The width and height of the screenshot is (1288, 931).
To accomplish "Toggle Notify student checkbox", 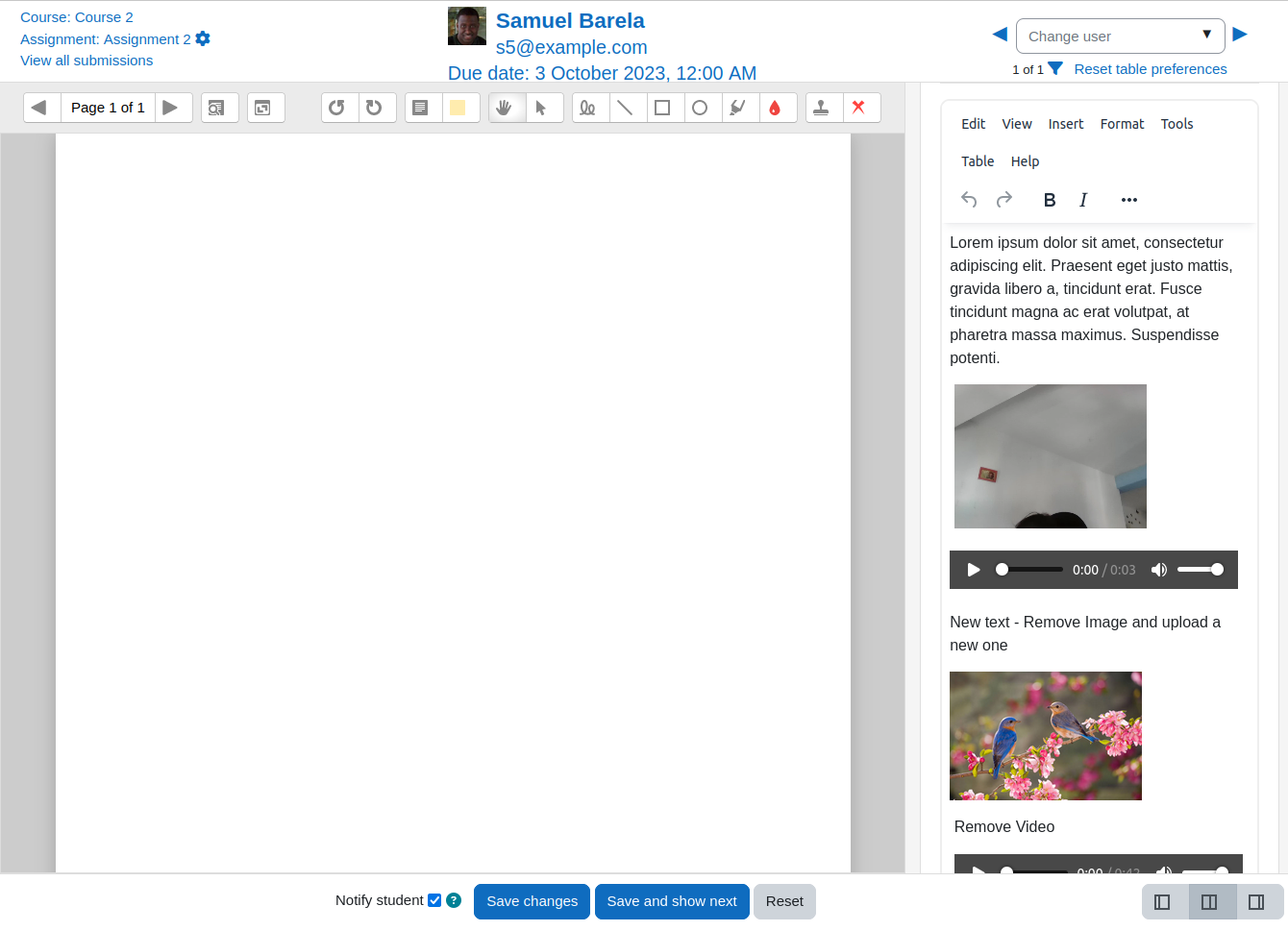I will [x=434, y=900].
